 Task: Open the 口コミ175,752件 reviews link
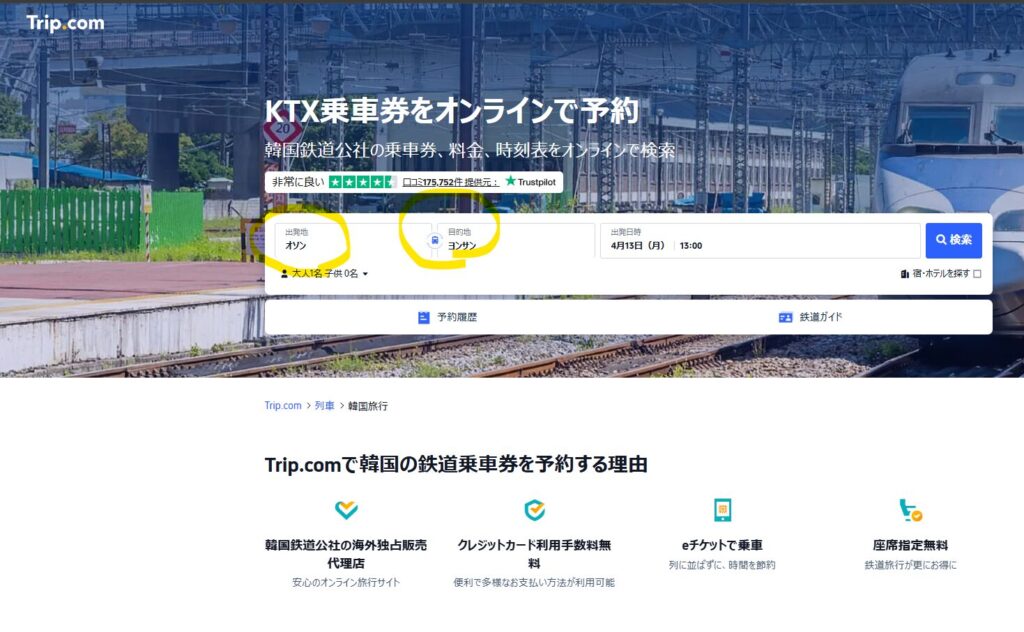(x=451, y=182)
